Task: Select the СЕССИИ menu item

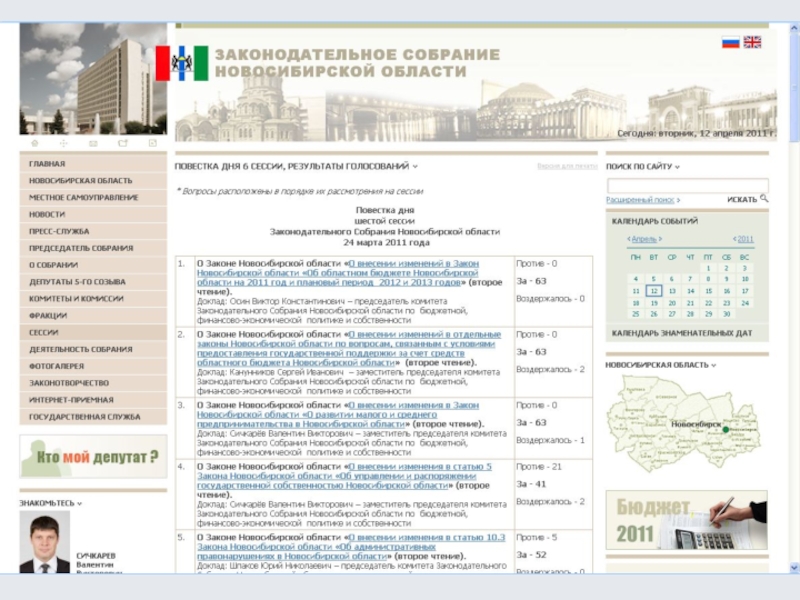Action: click(x=93, y=332)
